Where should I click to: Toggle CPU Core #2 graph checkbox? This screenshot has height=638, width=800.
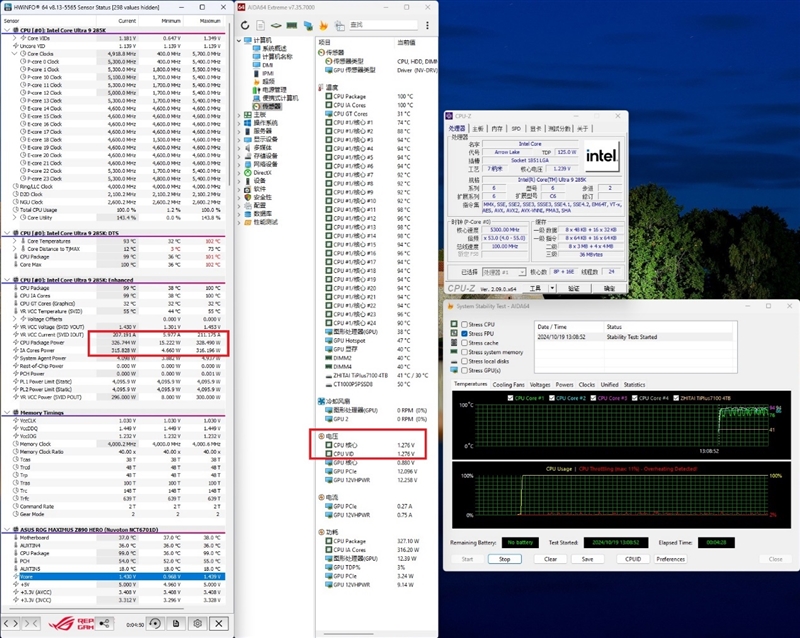[552, 398]
